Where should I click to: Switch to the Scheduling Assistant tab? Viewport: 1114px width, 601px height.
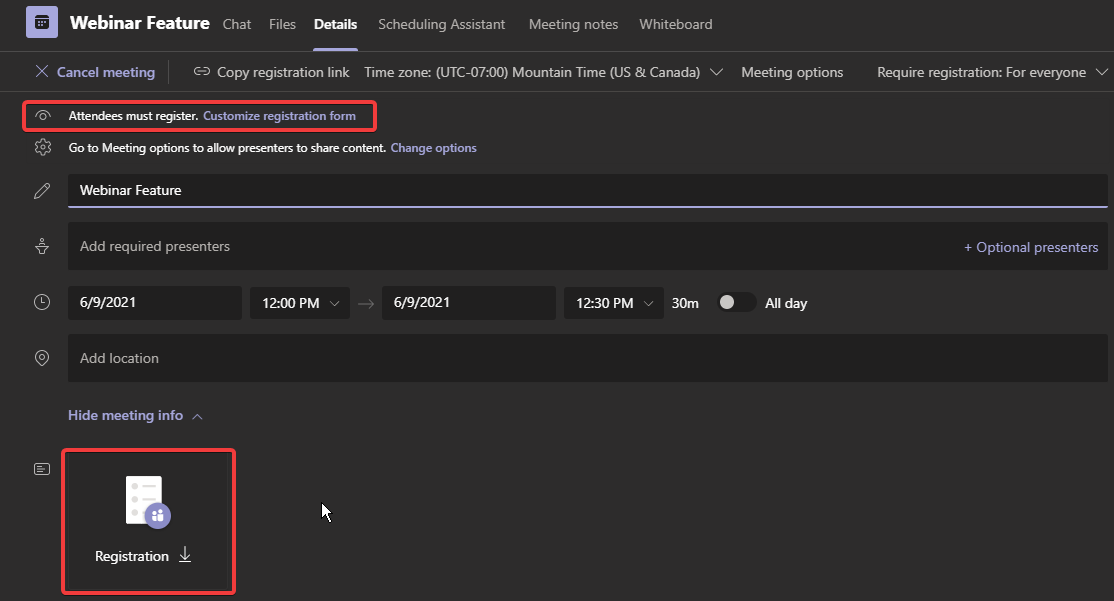[x=441, y=24]
